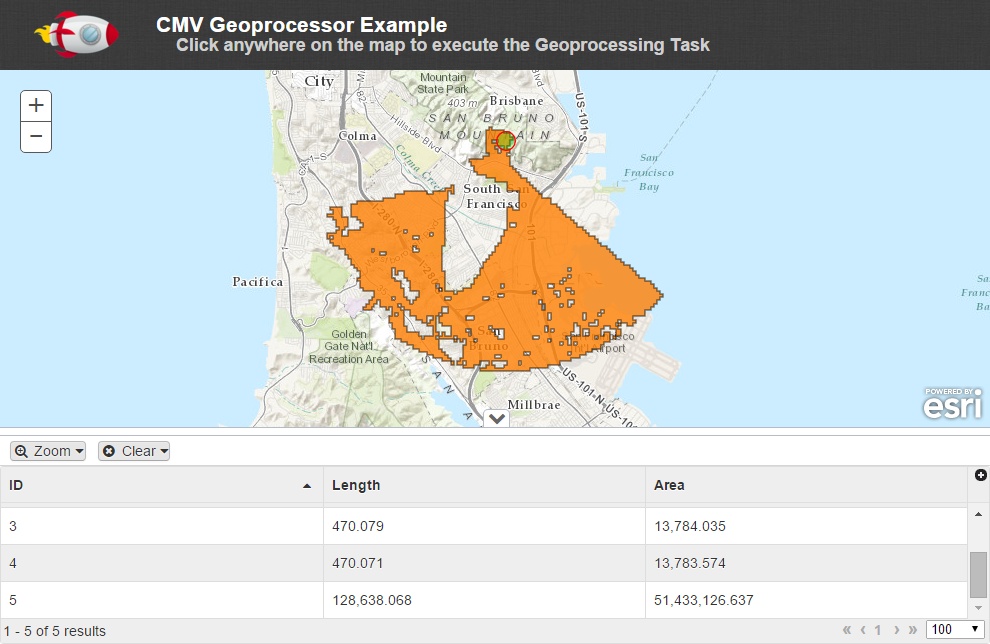Open the column chooser plus icon

(980, 475)
